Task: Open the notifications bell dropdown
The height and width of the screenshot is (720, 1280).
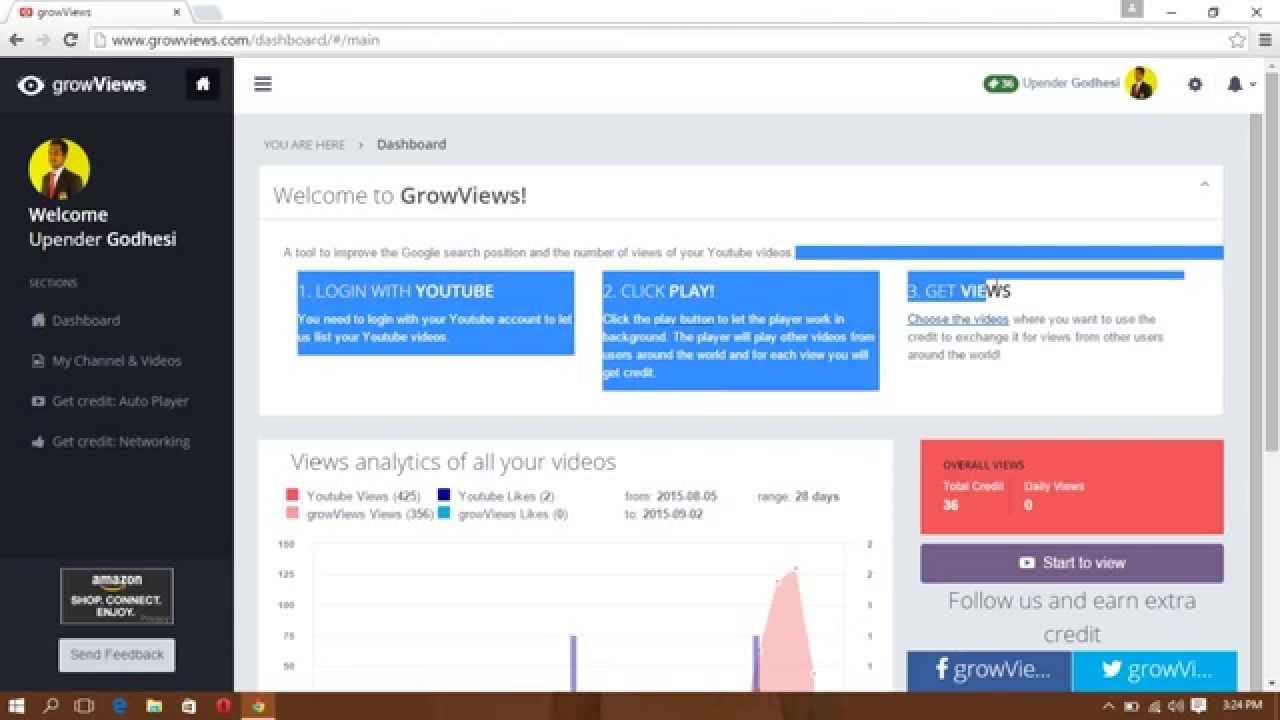Action: (1240, 84)
